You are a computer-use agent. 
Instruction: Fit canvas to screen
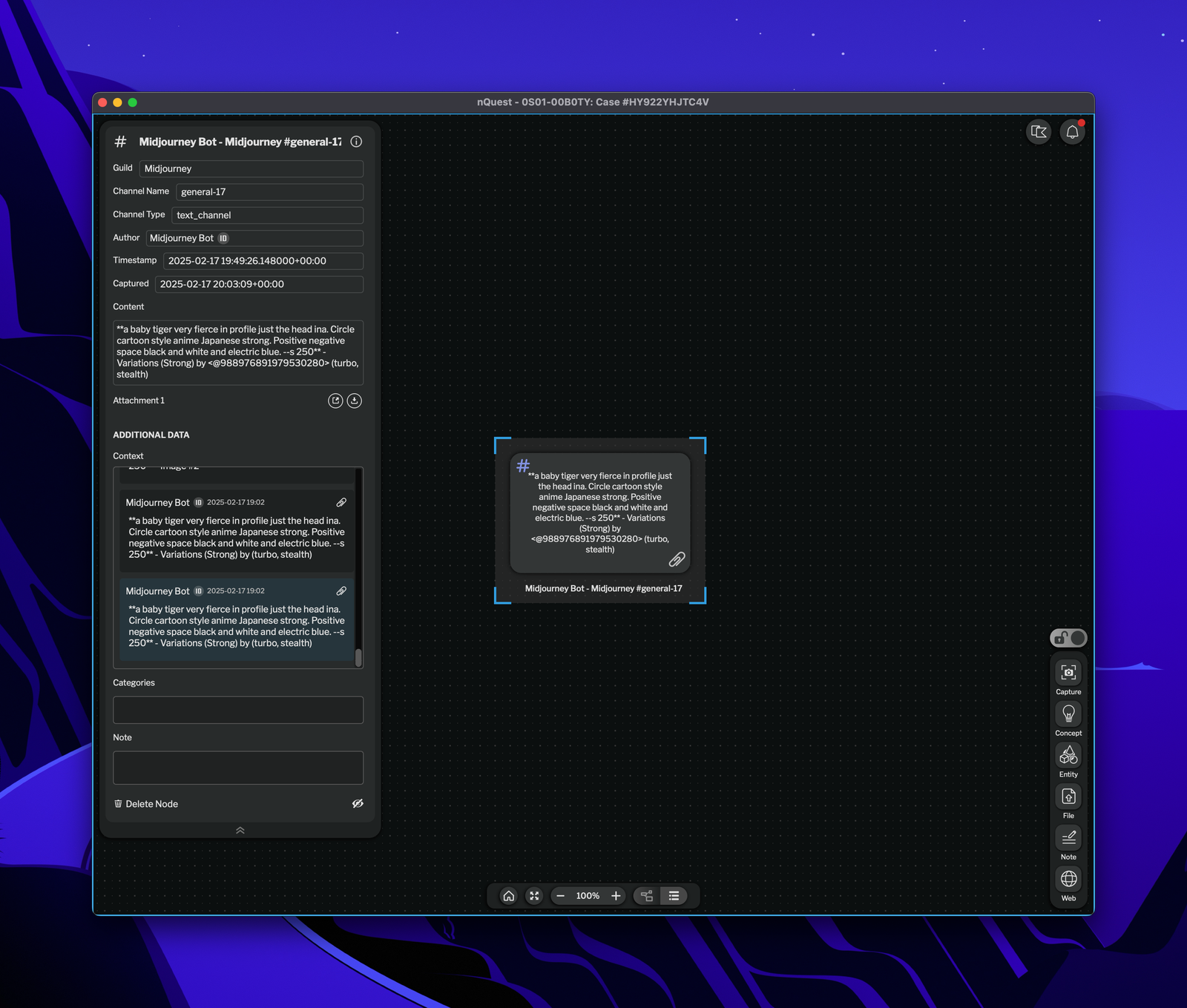[x=534, y=896]
